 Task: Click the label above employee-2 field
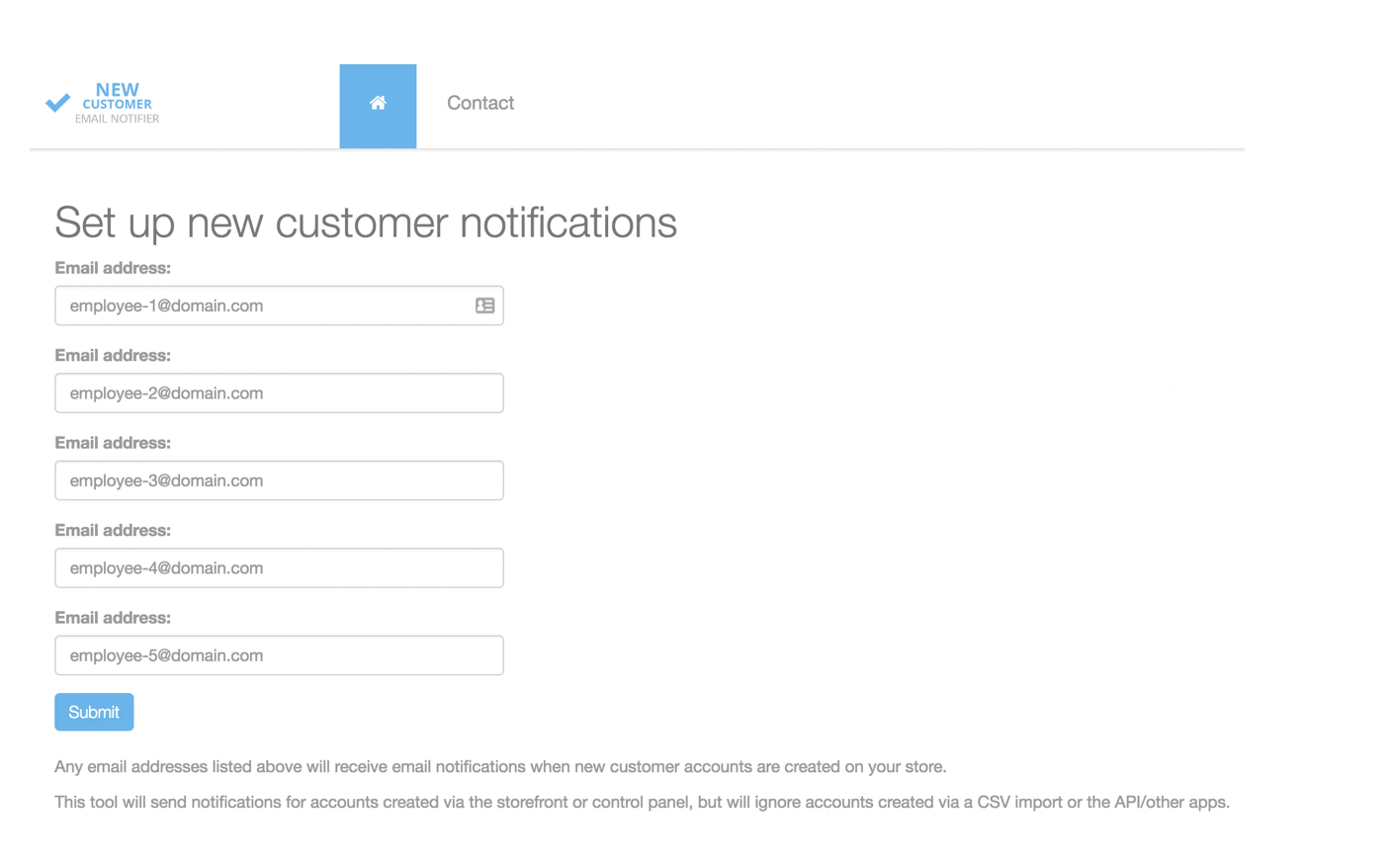point(113,356)
